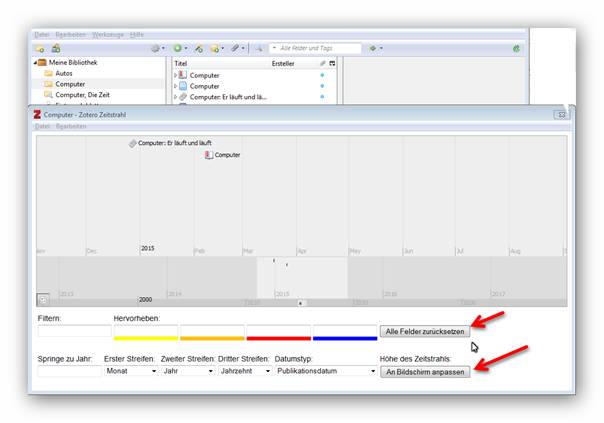This screenshot has width=604, height=423.
Task: Click the New Note icon in Zotero toolbar
Action: [x=217, y=49]
